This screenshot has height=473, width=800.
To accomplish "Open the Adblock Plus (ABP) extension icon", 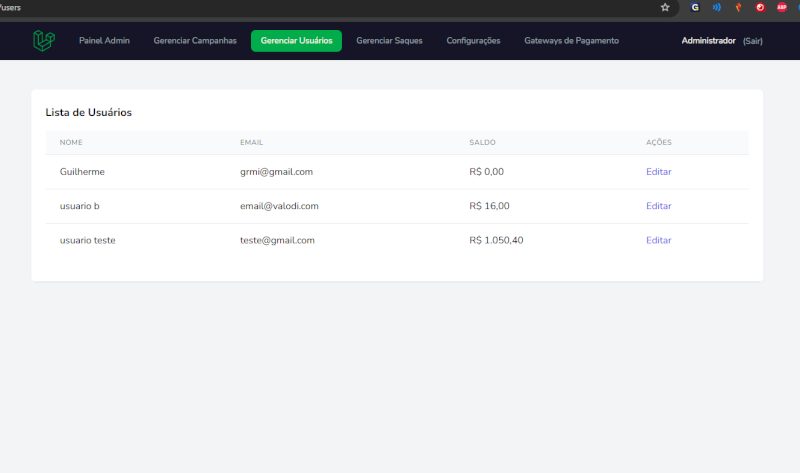I will tap(782, 7).
